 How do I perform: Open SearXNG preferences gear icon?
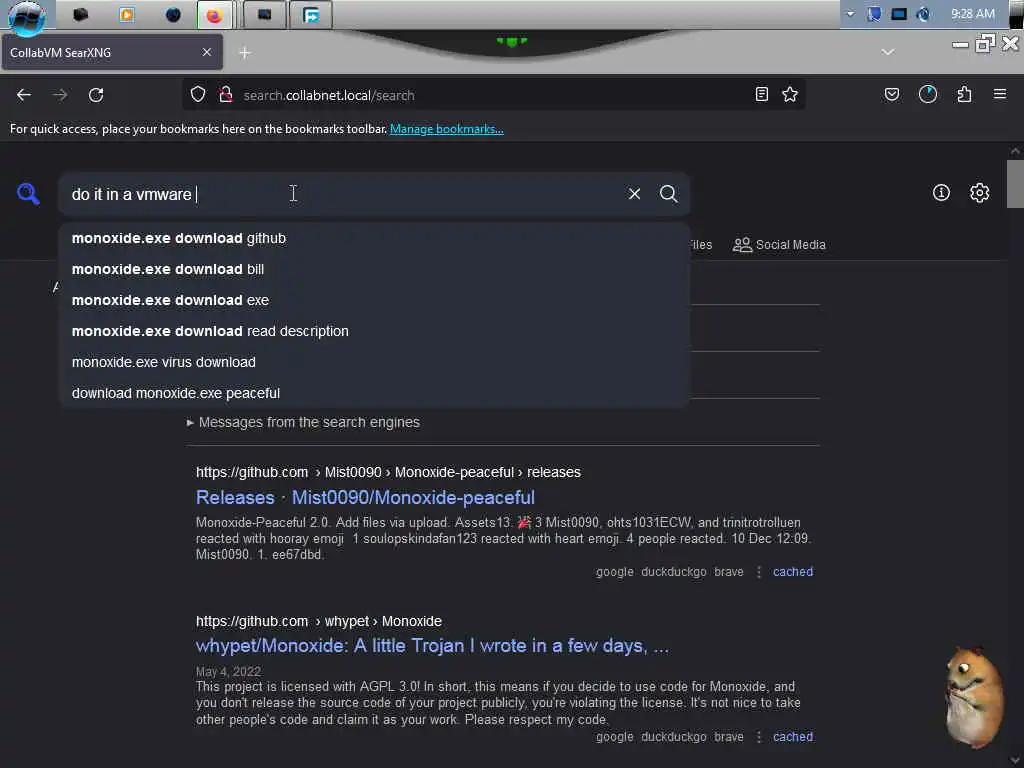click(x=979, y=193)
